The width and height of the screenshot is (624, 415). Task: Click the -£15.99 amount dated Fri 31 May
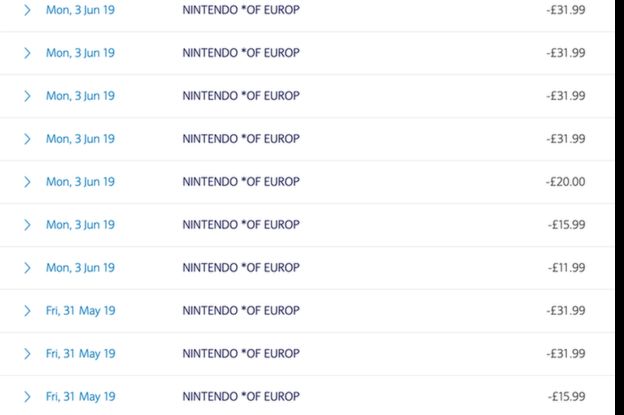click(x=567, y=397)
